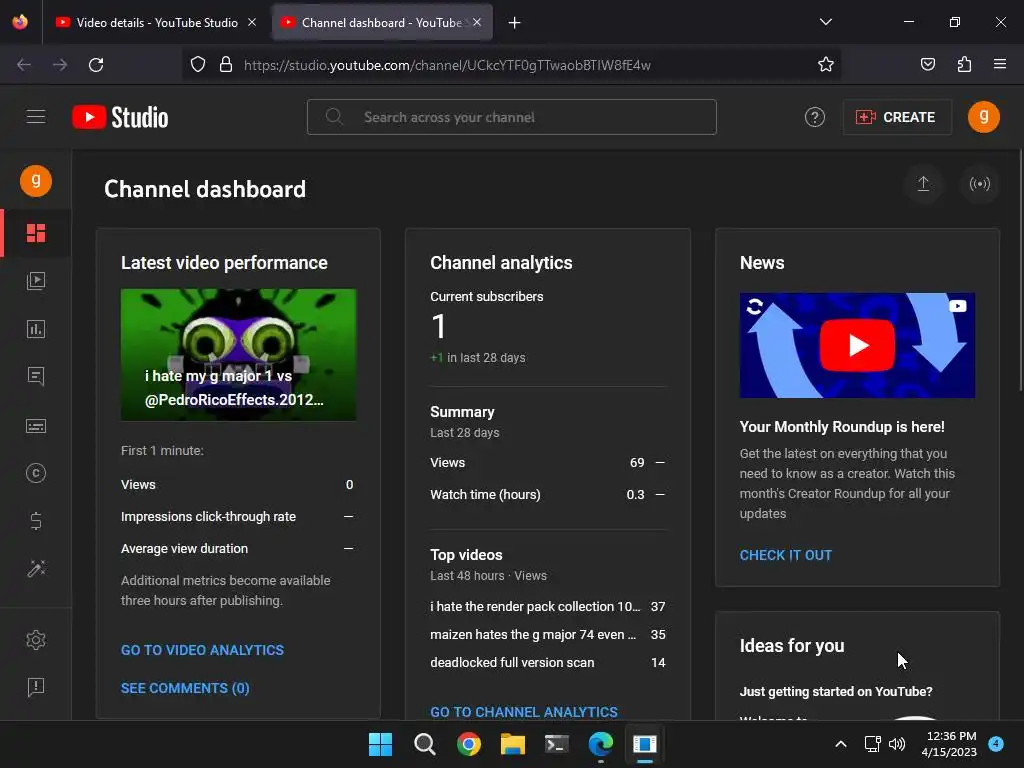Click the YouTube Studio logo
1024x768 pixels.
(x=120, y=117)
